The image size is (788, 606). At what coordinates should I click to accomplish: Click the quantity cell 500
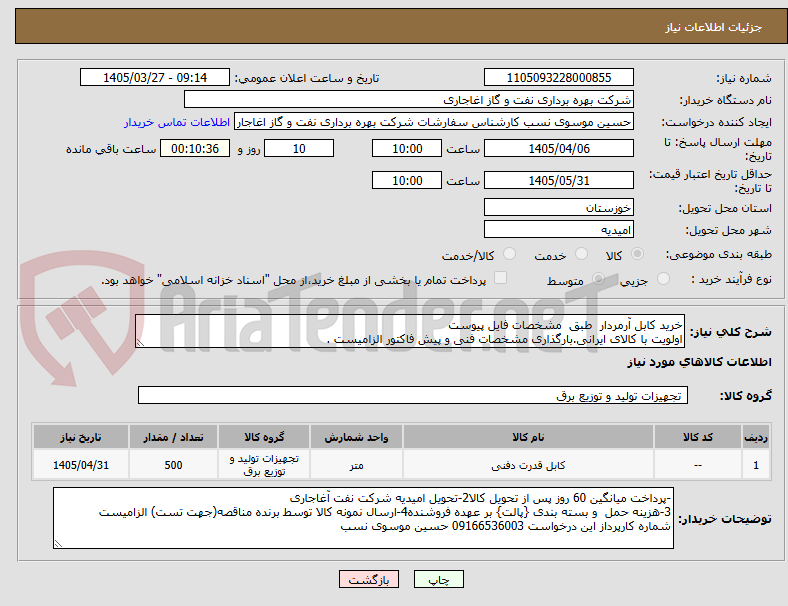pos(173,465)
